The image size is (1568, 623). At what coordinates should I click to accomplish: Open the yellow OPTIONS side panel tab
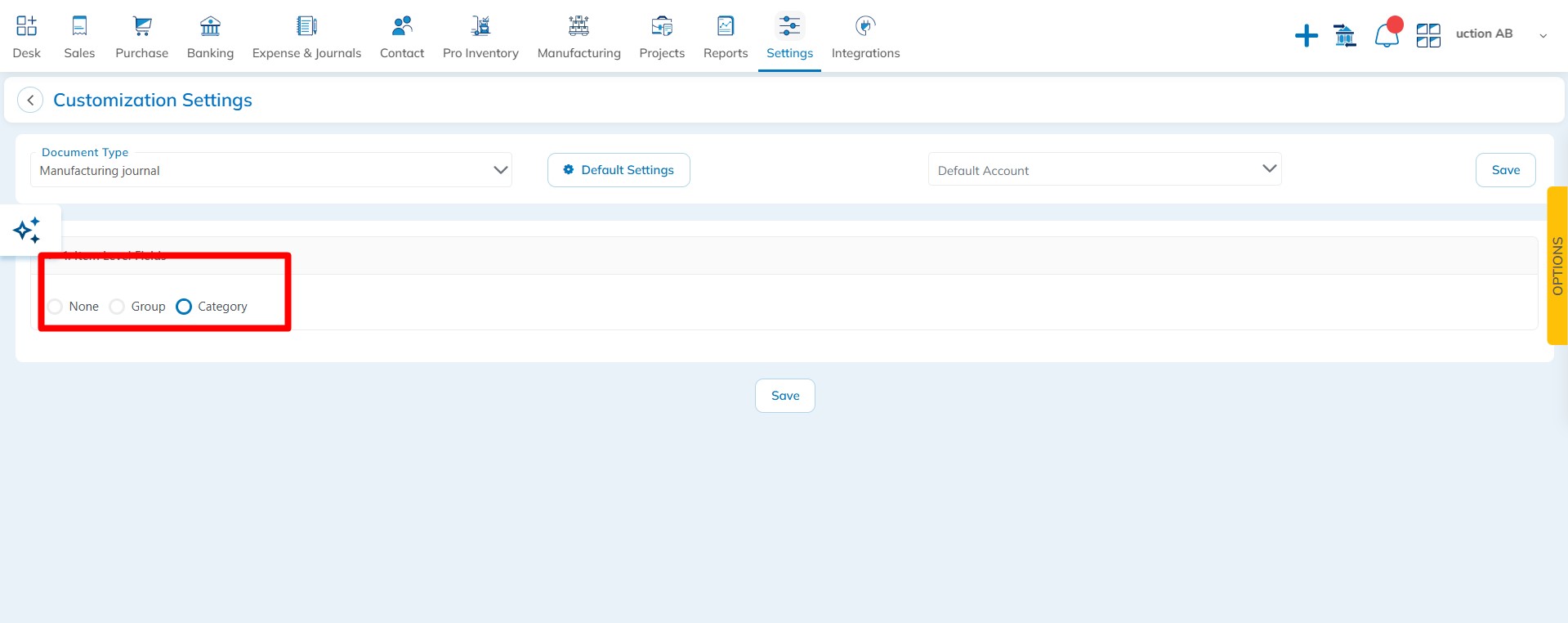[x=1557, y=266]
